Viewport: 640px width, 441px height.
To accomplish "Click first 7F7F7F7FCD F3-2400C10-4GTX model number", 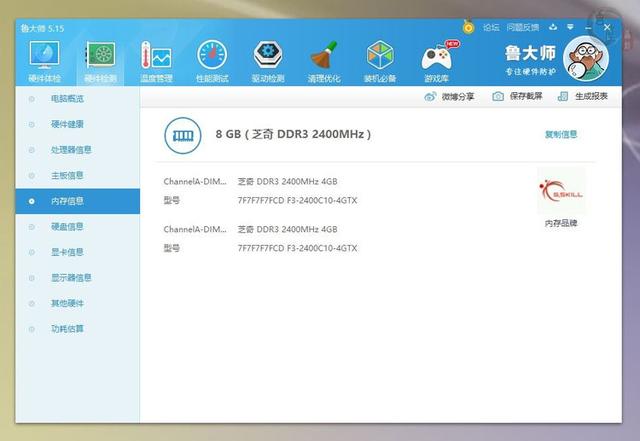I will click(298, 200).
